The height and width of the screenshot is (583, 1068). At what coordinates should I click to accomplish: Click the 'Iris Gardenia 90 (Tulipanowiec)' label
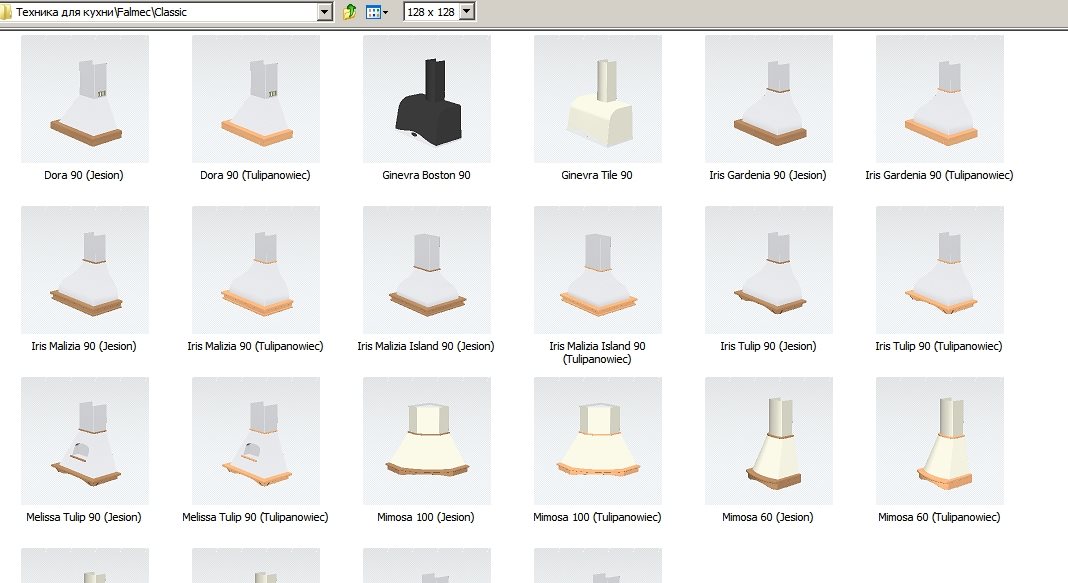pos(939,175)
